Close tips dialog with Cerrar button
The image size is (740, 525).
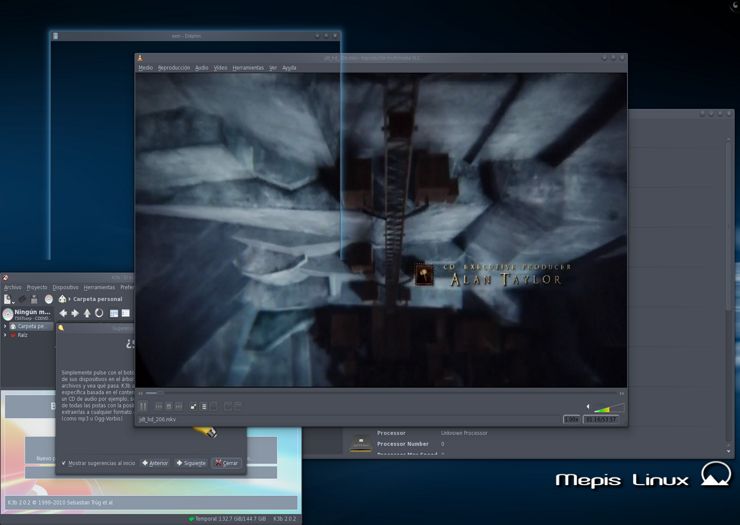coord(227,463)
